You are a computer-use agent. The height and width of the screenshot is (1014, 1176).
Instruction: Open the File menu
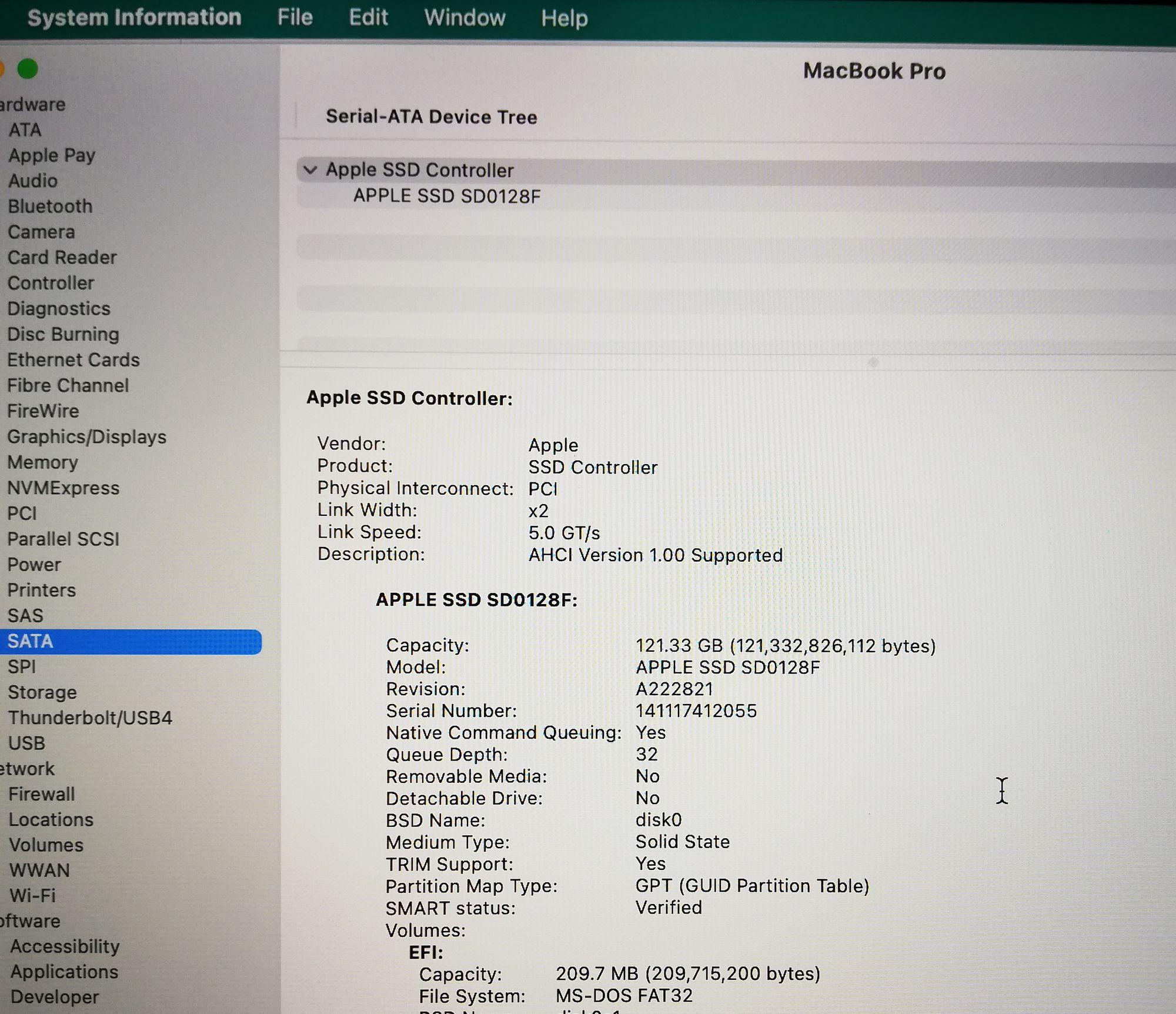coord(295,18)
